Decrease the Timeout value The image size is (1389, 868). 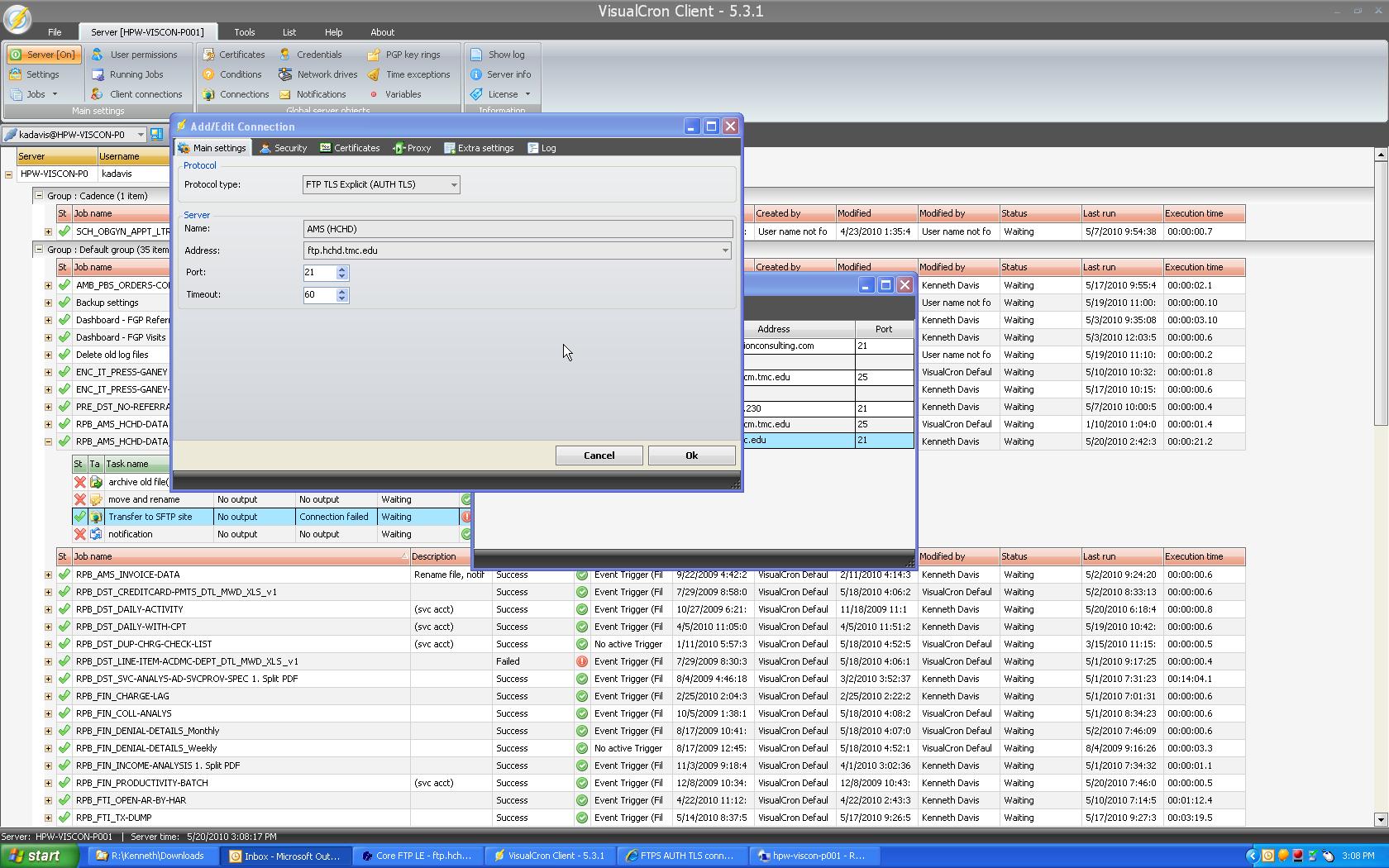(342, 299)
